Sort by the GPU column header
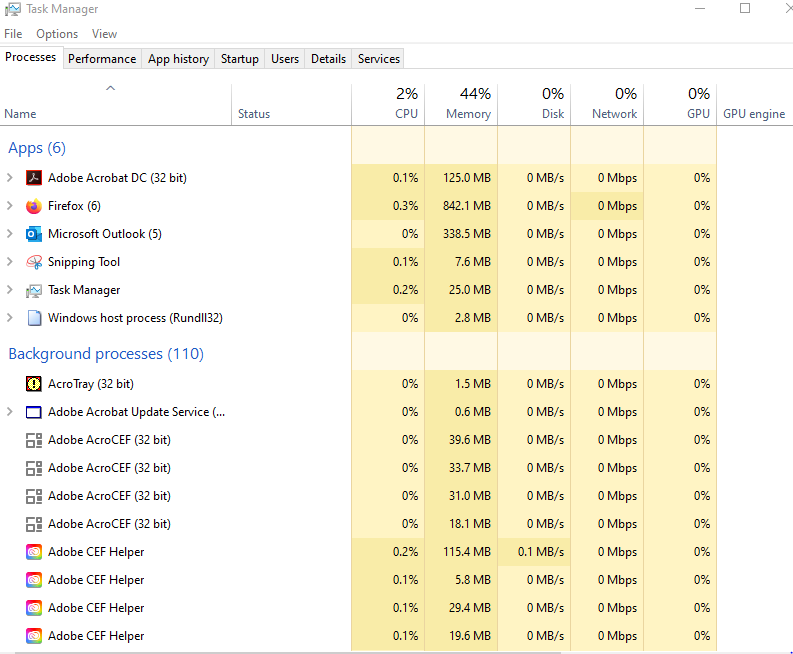The width and height of the screenshot is (793, 654). [680, 104]
